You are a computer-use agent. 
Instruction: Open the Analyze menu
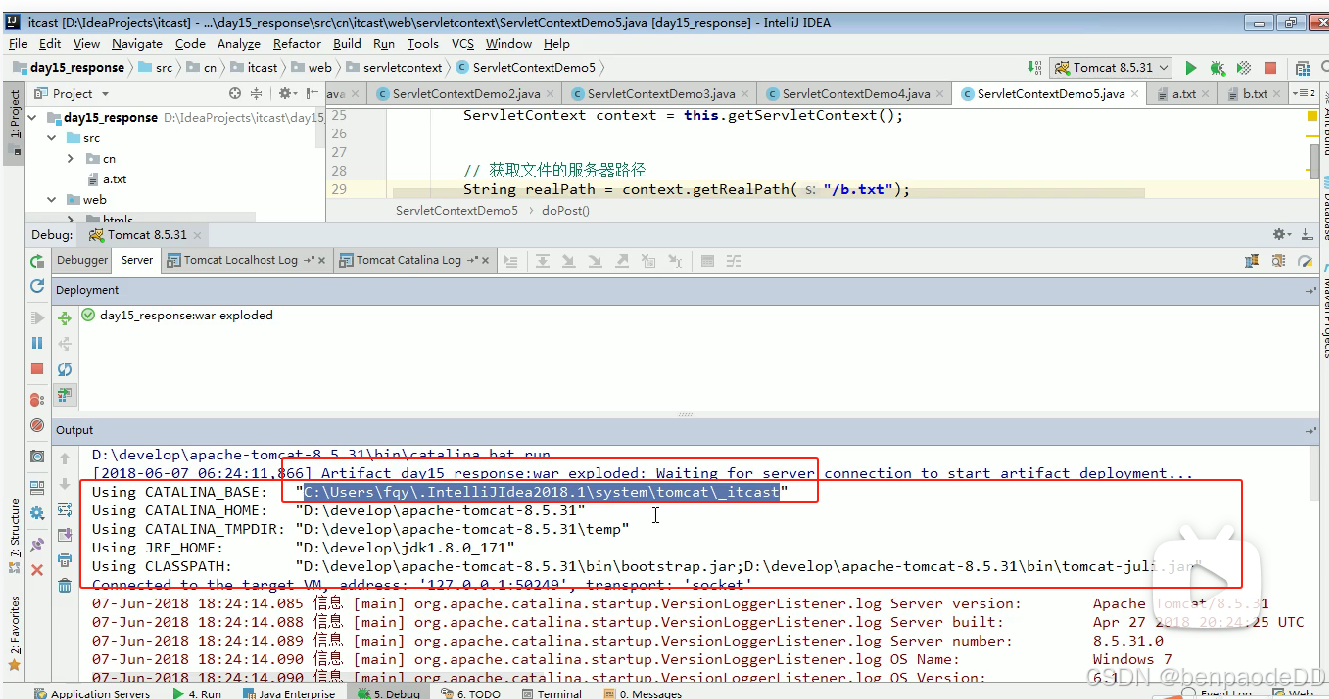(239, 43)
